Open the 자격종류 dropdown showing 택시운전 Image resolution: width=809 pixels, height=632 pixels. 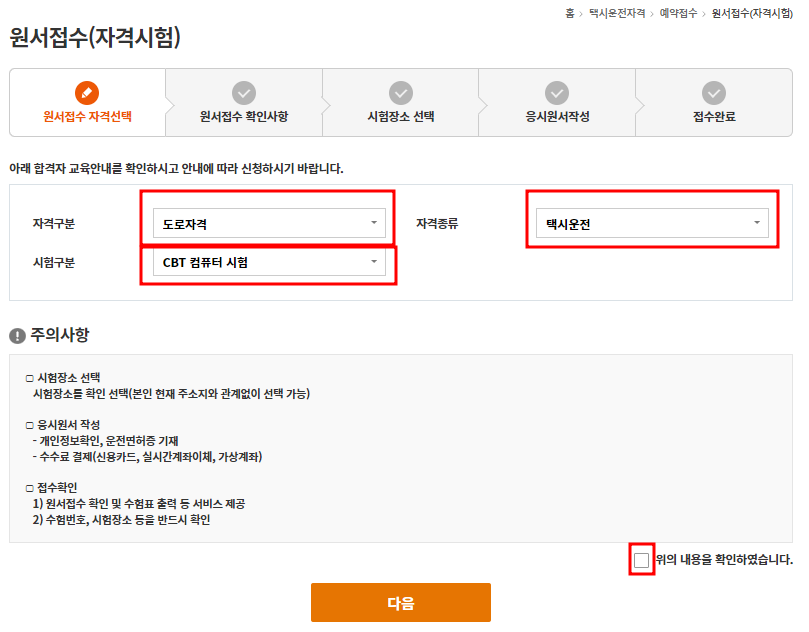click(652, 223)
